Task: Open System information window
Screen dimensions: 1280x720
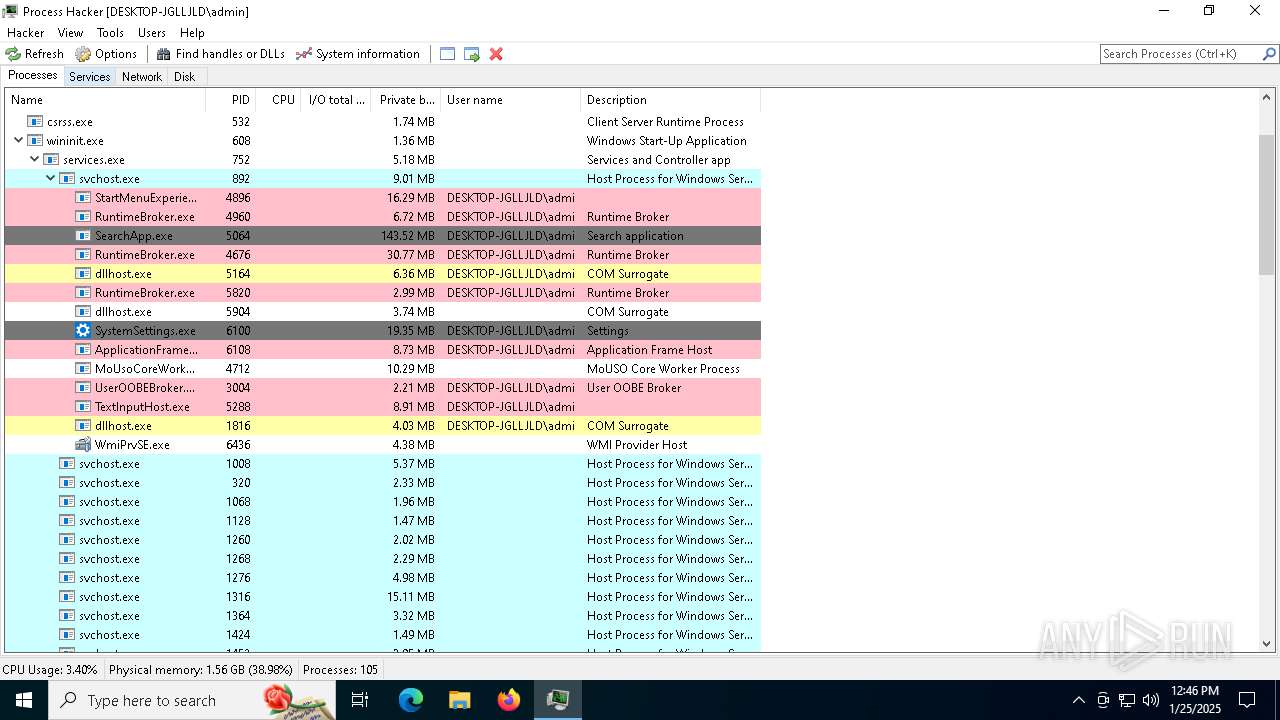Action: [x=358, y=54]
